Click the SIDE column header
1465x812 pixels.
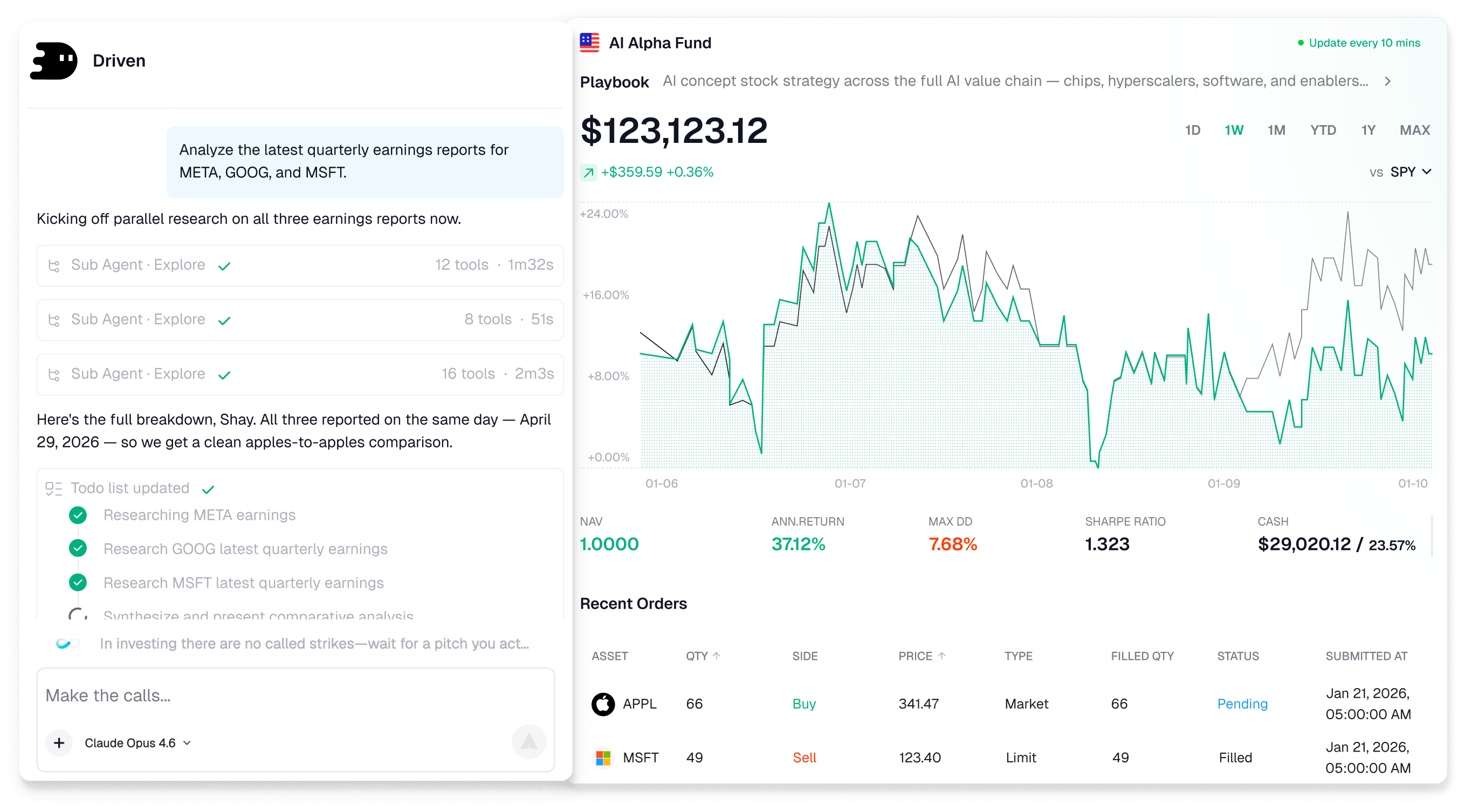point(804,656)
